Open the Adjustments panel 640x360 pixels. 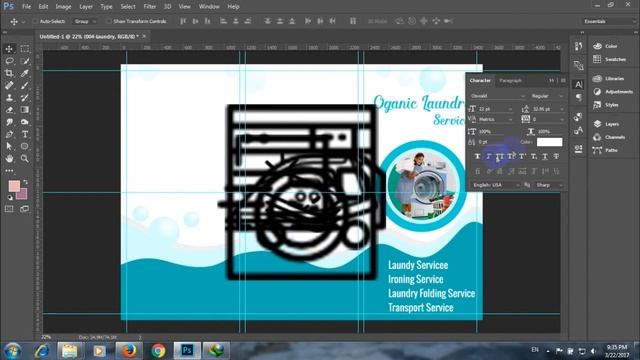pos(613,91)
